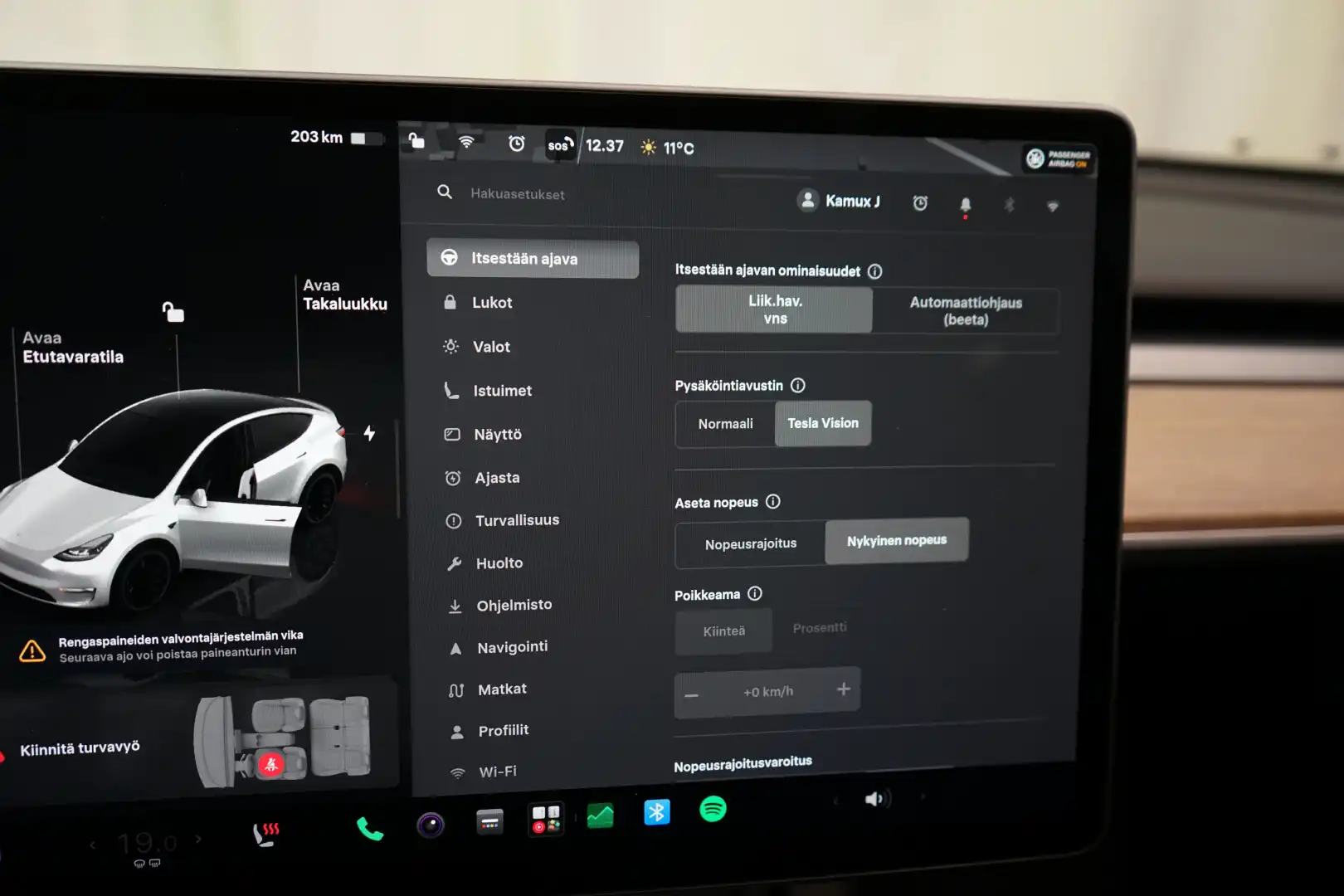
Task: Open the all apps launcher grid
Action: point(546,819)
